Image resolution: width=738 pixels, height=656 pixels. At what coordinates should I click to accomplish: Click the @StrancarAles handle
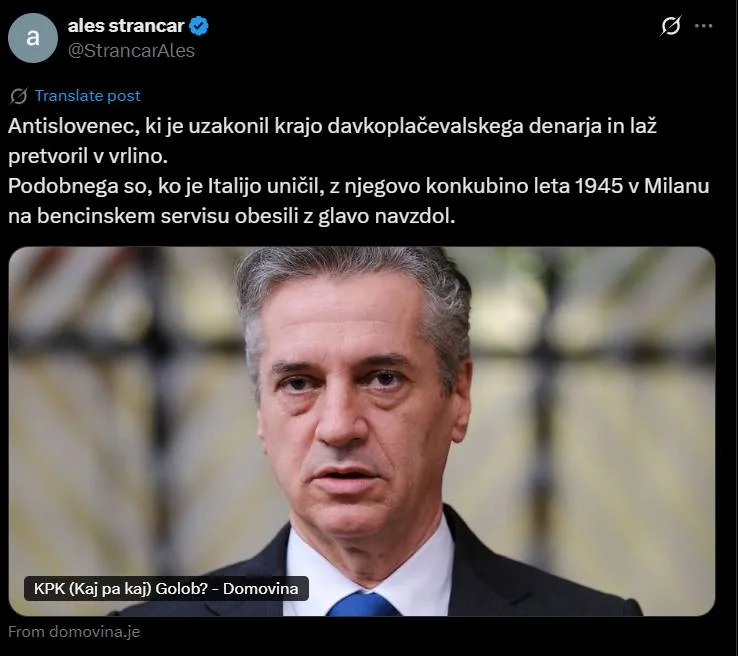click(x=131, y=51)
